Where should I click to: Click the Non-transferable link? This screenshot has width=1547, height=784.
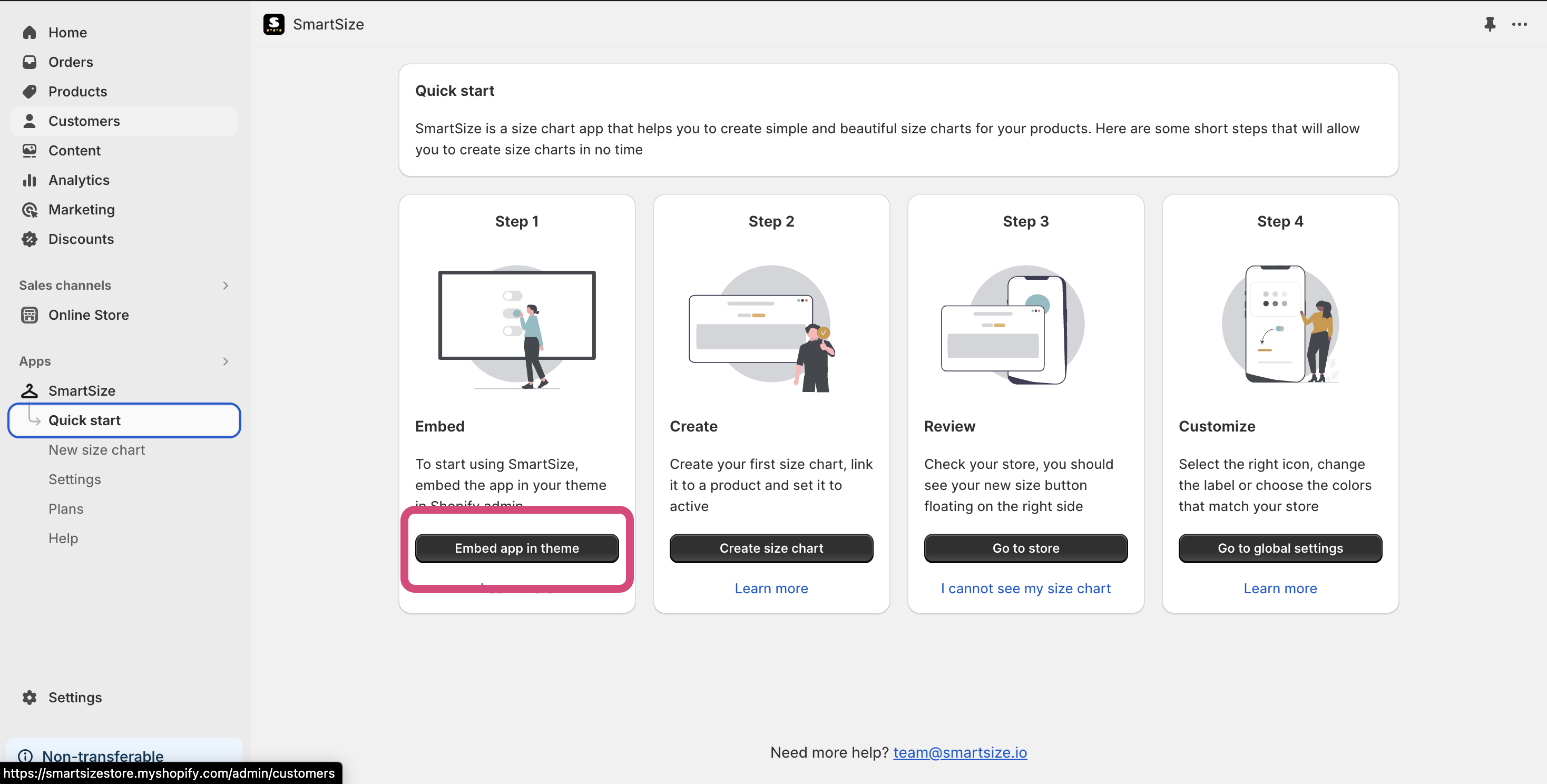(x=103, y=756)
